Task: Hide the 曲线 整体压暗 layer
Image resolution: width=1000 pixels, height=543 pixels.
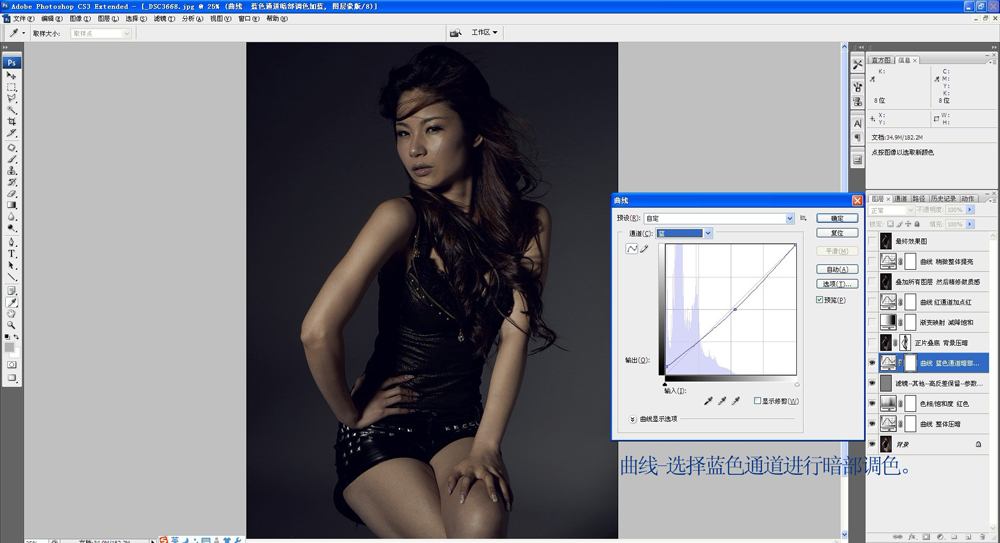Action: tap(872, 424)
